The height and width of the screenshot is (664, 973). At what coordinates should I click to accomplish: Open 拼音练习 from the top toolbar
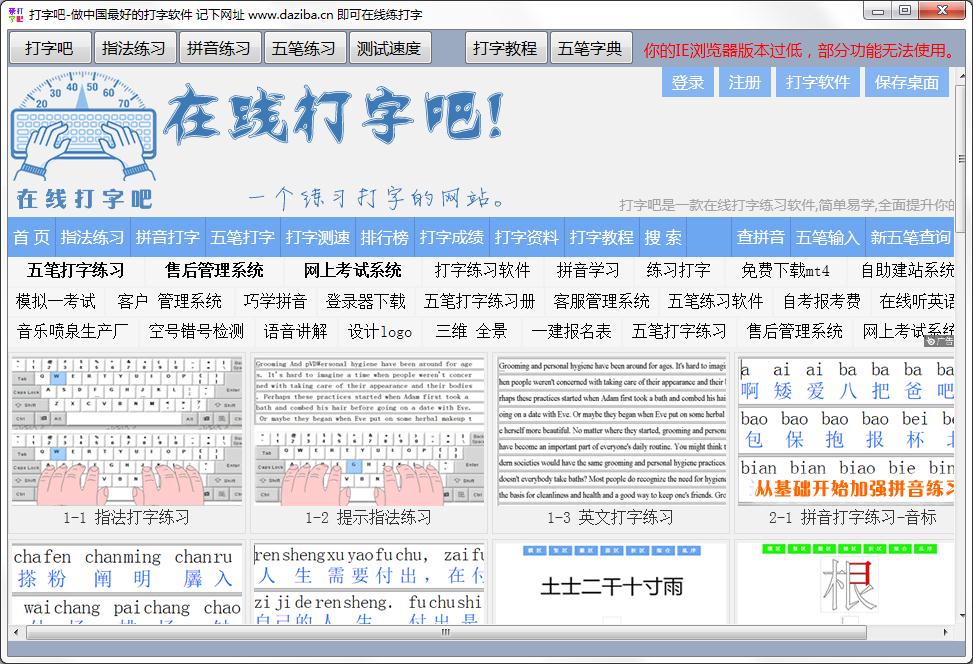click(x=219, y=47)
